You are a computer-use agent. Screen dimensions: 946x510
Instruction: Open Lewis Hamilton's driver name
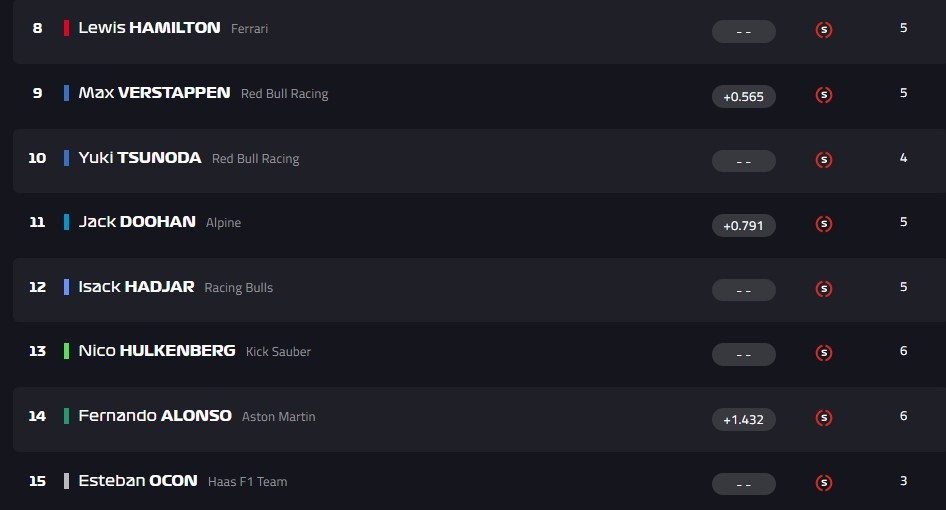point(149,28)
